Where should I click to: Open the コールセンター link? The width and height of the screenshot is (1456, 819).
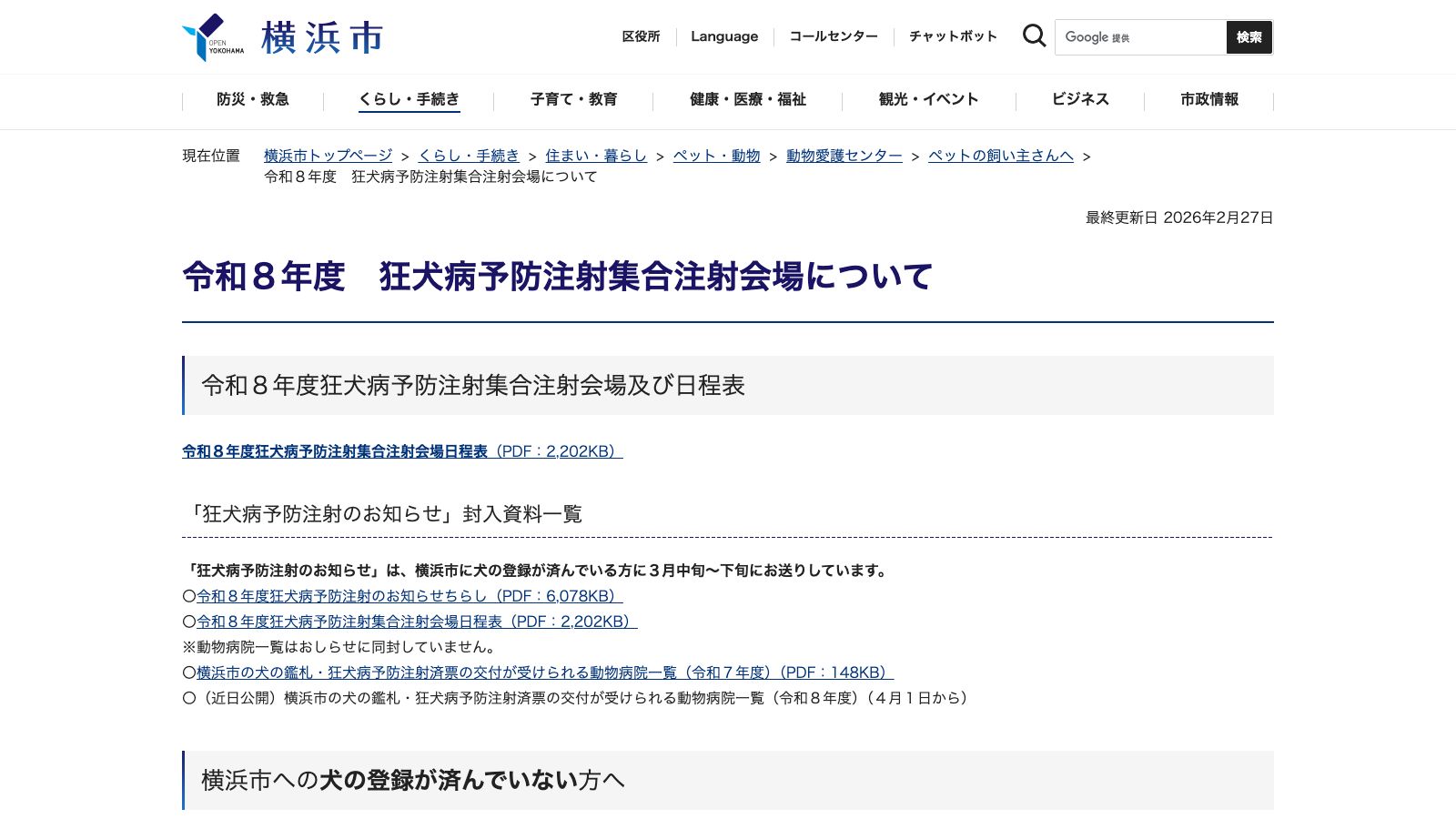tap(834, 36)
